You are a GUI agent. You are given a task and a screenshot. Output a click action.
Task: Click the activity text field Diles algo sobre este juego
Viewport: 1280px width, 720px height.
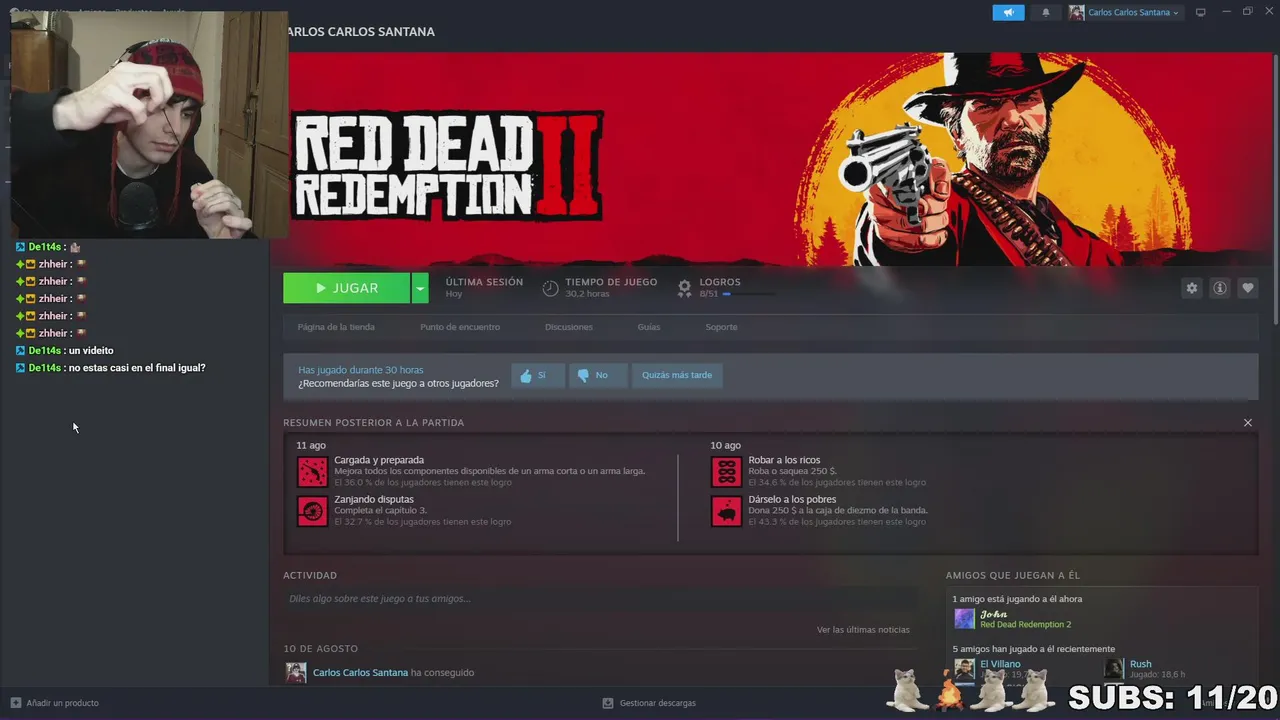click(600, 599)
